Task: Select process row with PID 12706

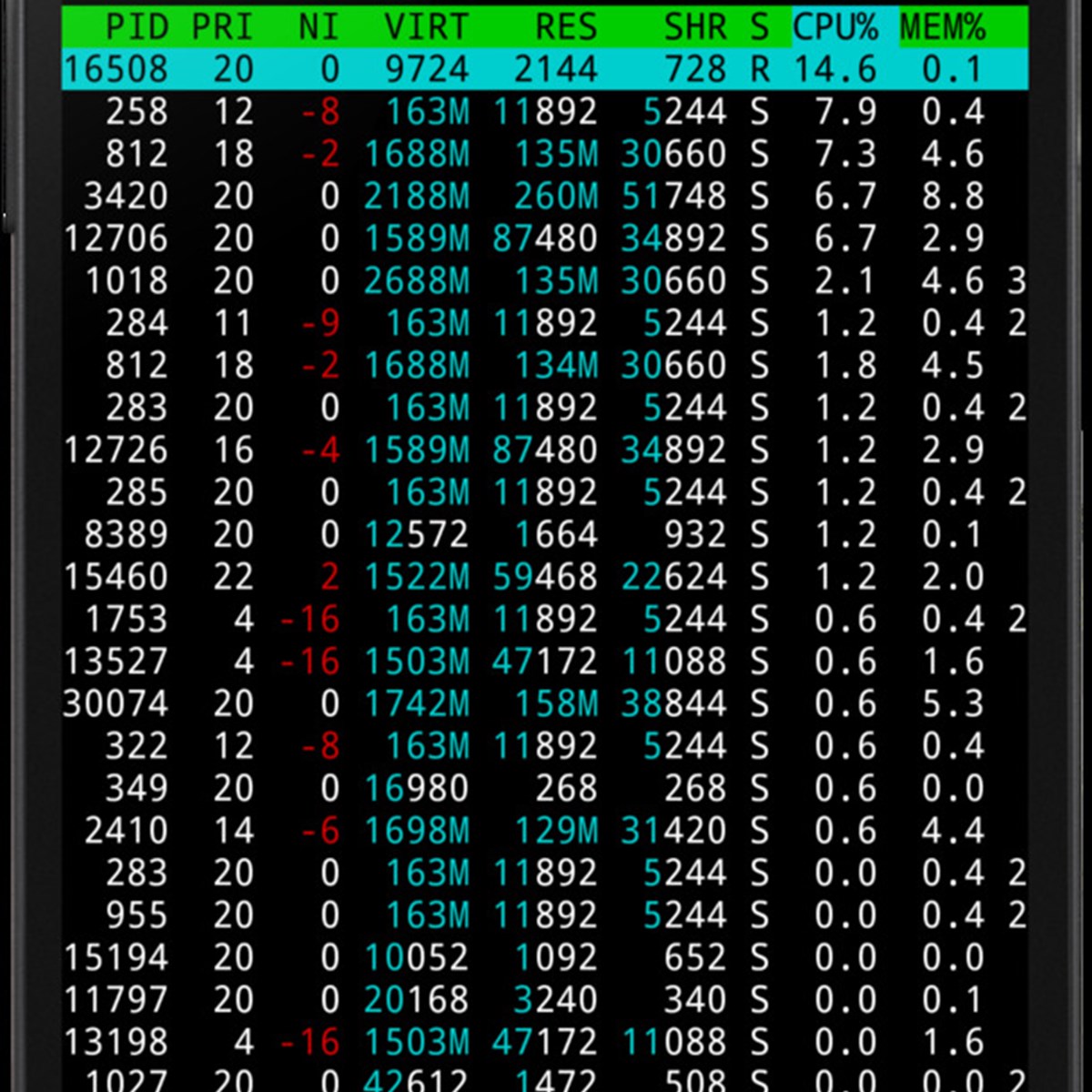Action: (544, 238)
